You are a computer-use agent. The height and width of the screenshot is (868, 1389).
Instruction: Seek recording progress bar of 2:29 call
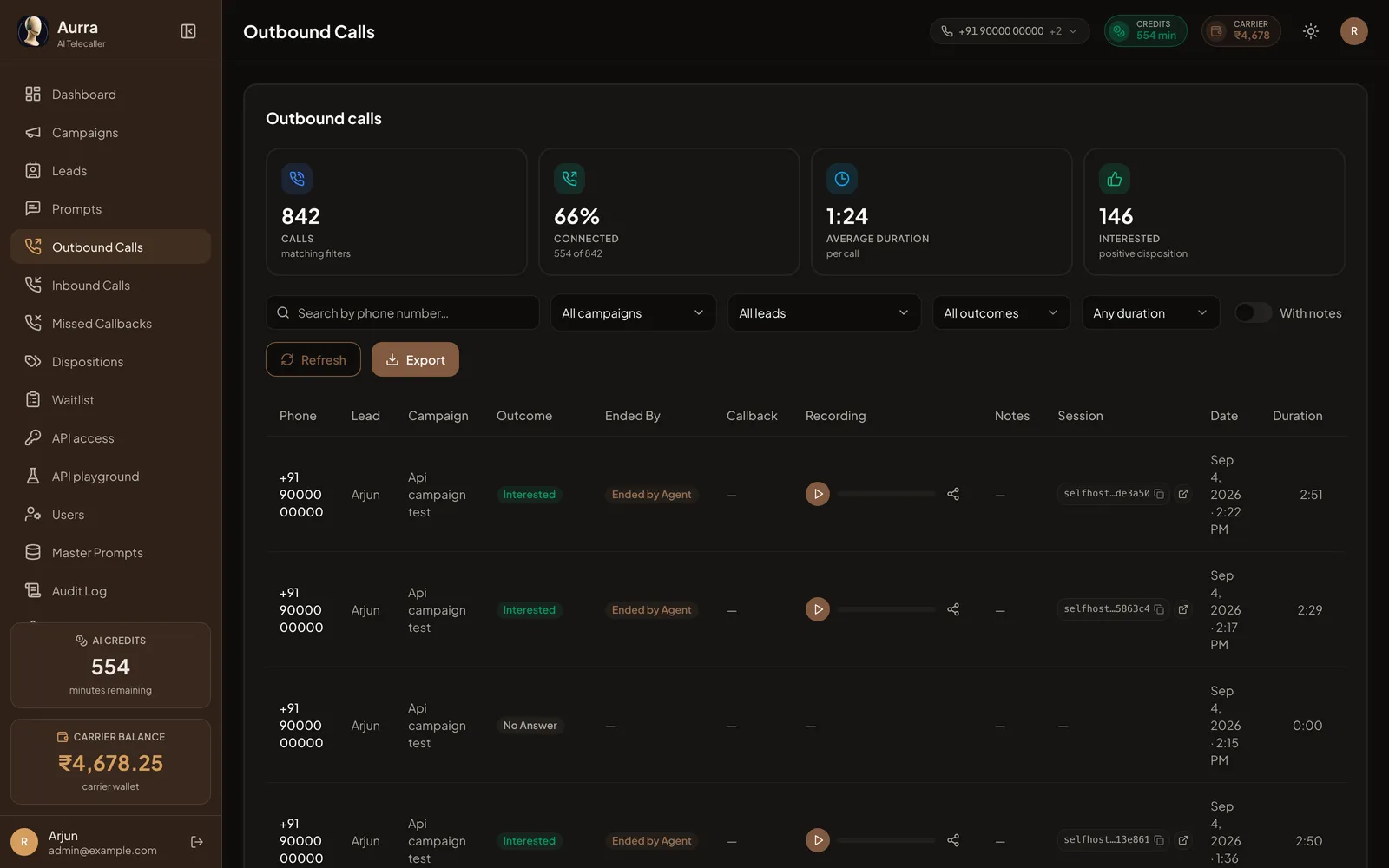(886, 609)
